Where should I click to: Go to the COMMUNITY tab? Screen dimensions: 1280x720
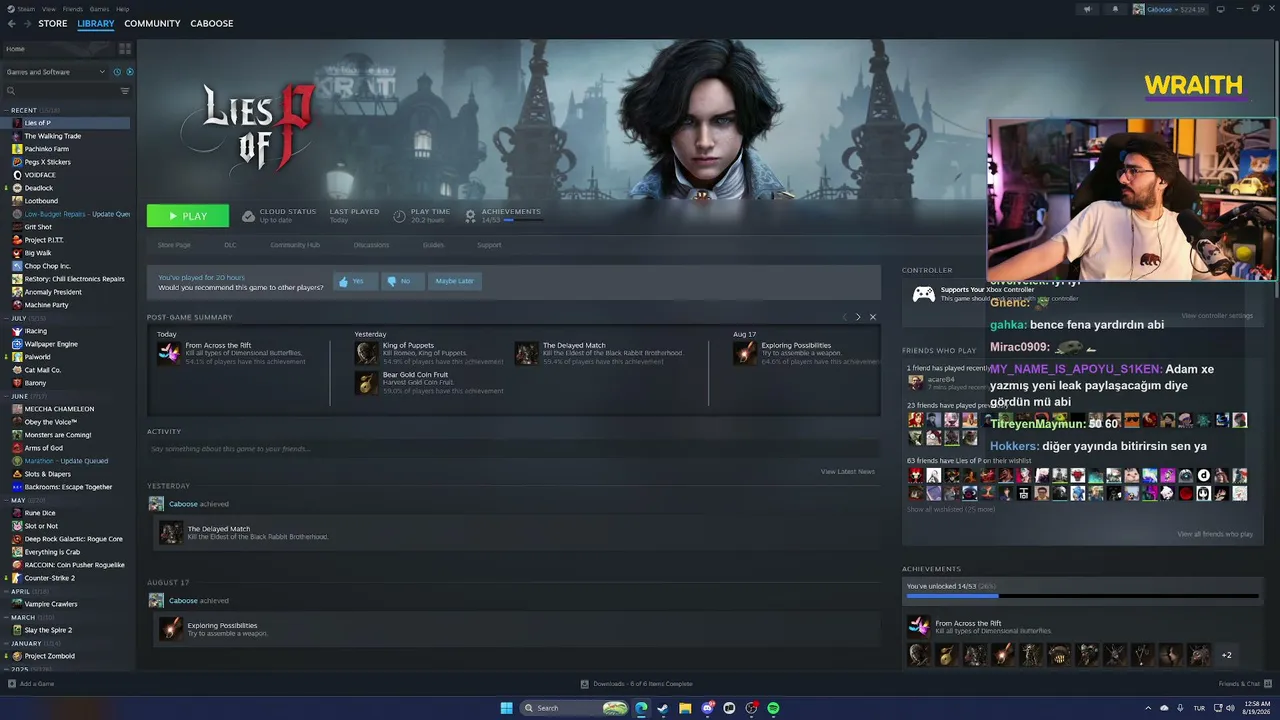[152, 23]
